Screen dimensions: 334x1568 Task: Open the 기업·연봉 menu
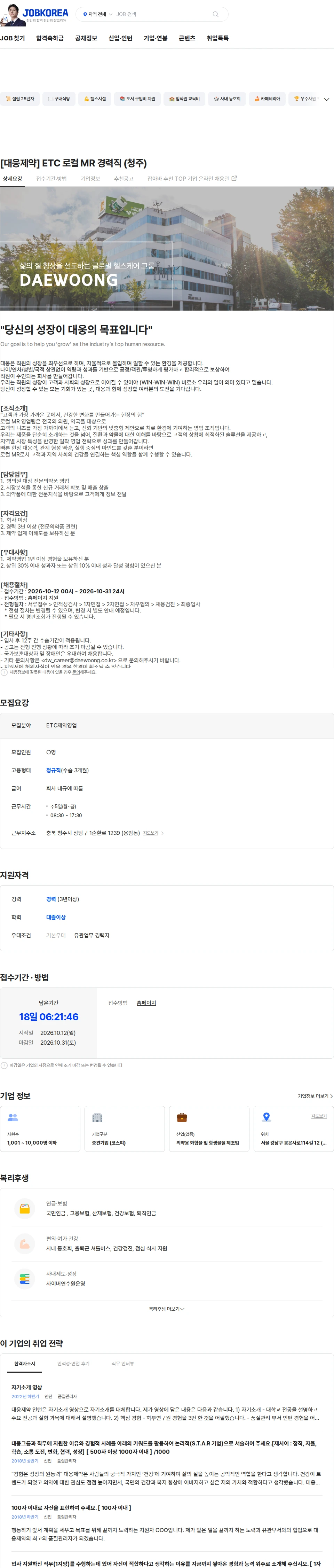click(155, 38)
